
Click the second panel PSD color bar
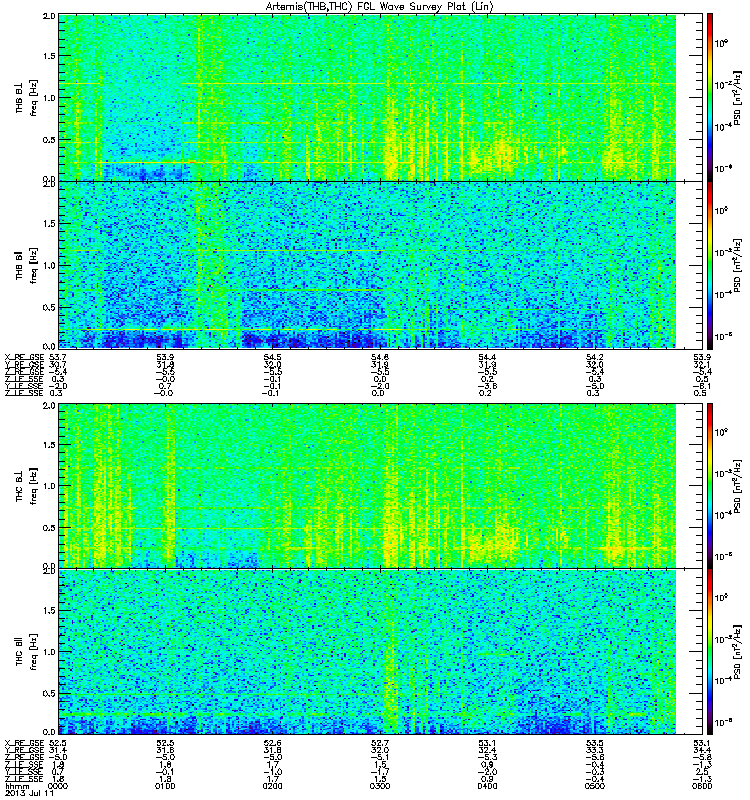point(710,265)
